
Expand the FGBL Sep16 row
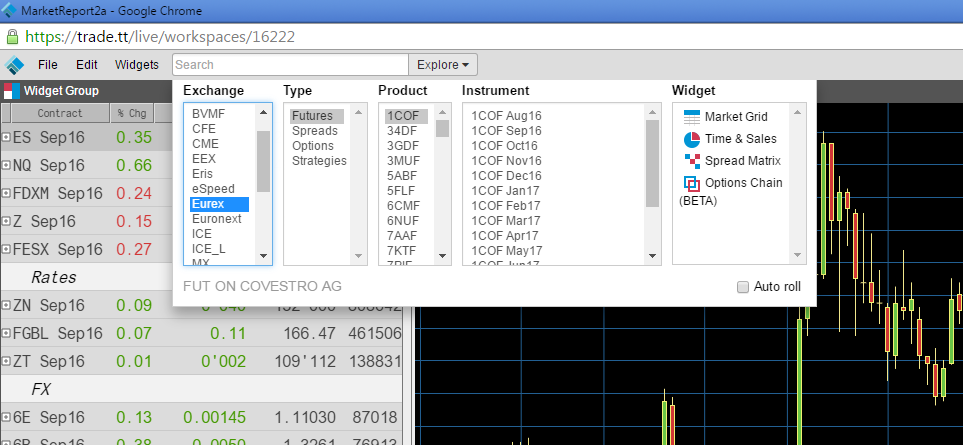pyautogui.click(x=6, y=333)
